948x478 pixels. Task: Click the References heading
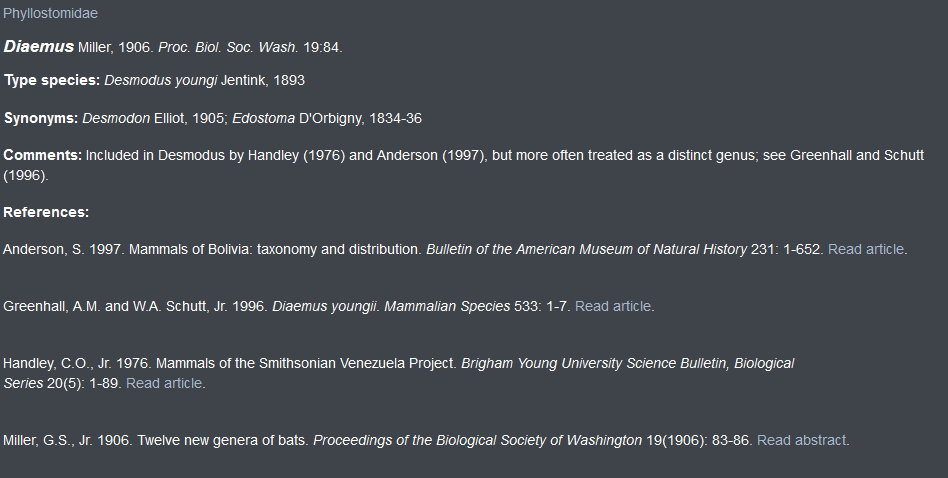pos(46,212)
